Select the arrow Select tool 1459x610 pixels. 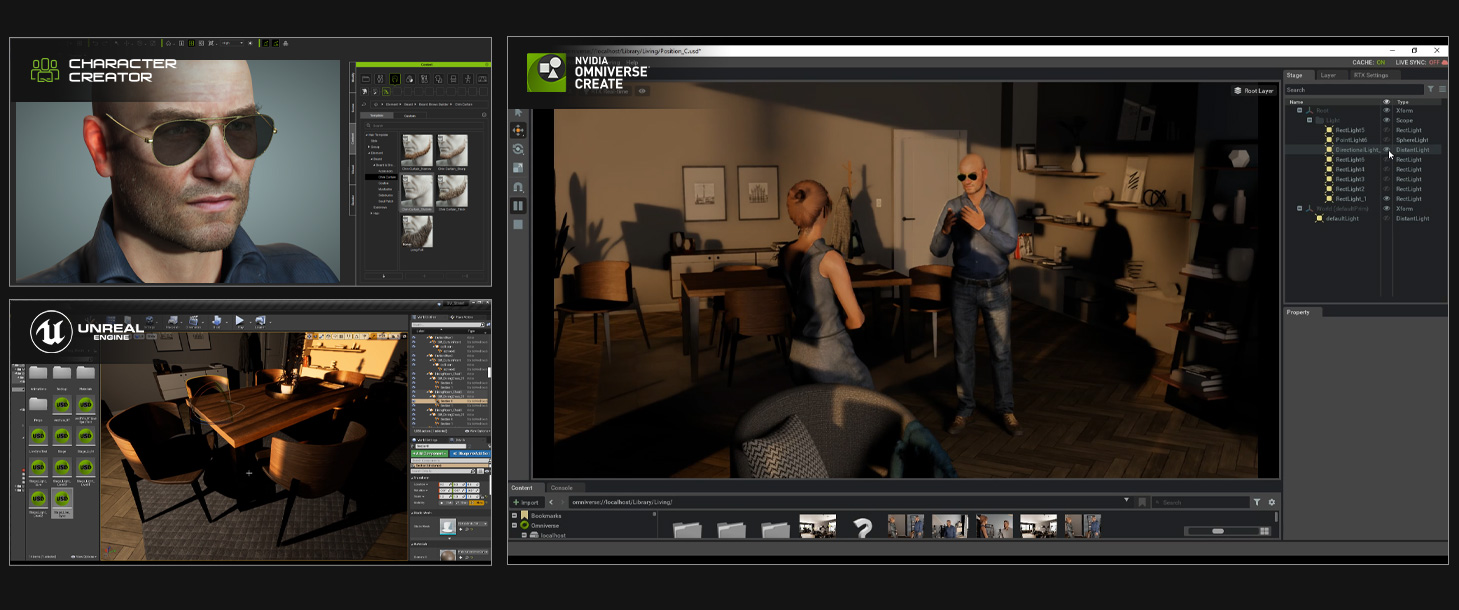pyautogui.click(x=519, y=113)
